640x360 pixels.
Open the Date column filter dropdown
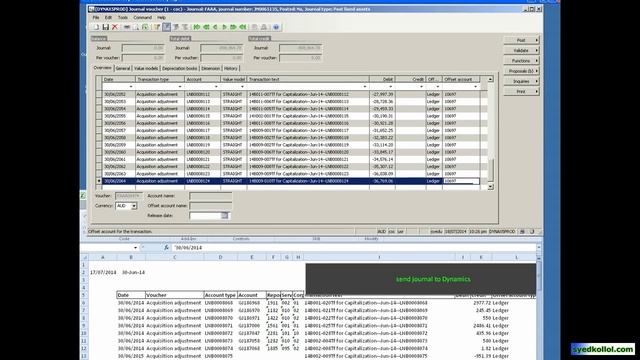131,87
